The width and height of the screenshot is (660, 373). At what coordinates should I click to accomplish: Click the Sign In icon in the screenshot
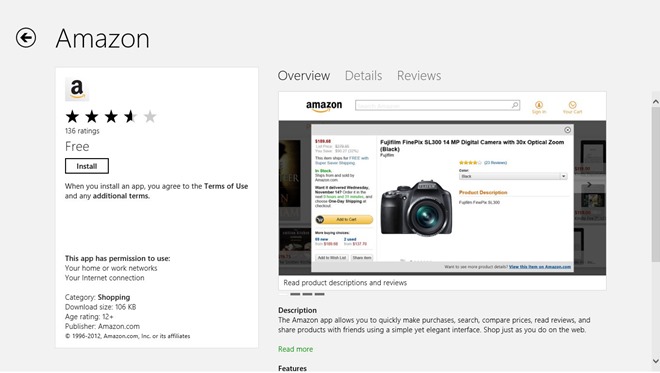pos(539,107)
